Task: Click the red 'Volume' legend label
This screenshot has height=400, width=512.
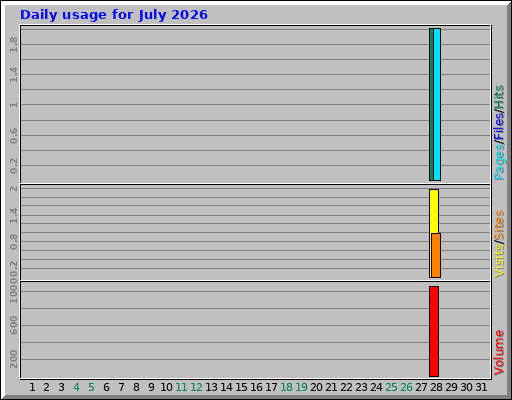Action: click(499, 352)
